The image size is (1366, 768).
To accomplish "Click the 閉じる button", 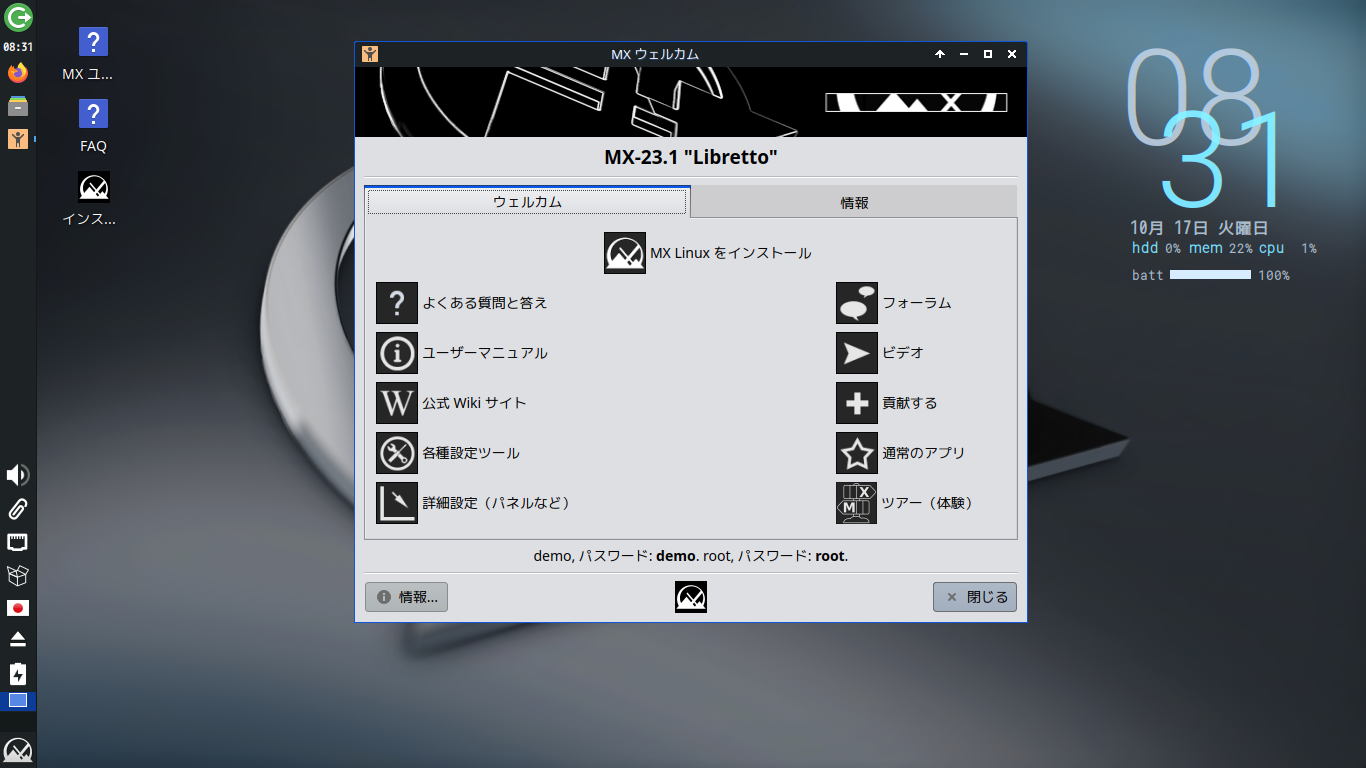I will click(975, 597).
